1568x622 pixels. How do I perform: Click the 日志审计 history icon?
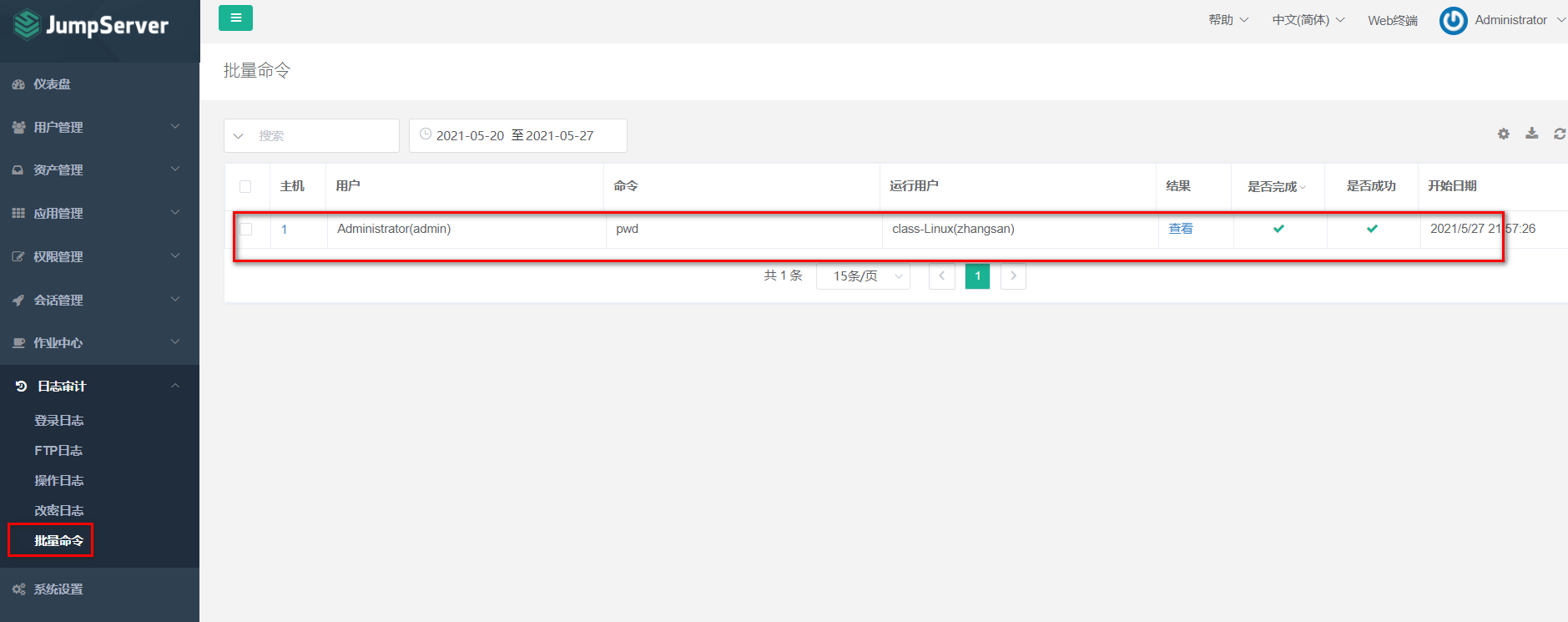[22, 386]
